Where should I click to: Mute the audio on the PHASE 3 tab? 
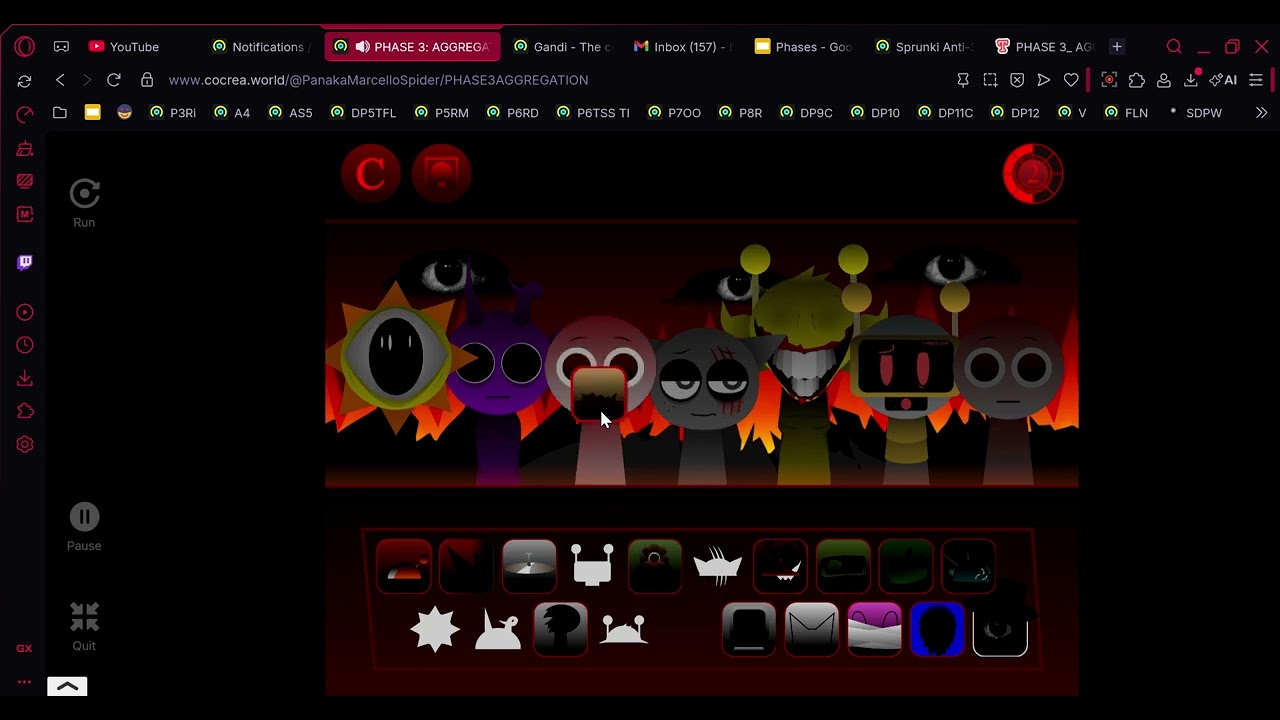362,47
